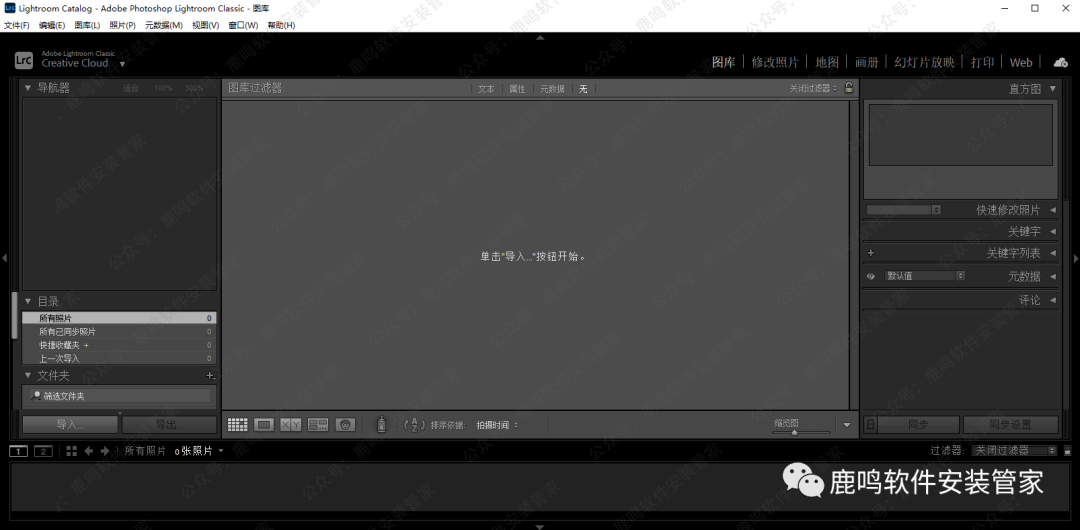Go forward with filmstrip right arrow
The height and width of the screenshot is (530, 1080).
(x=105, y=451)
